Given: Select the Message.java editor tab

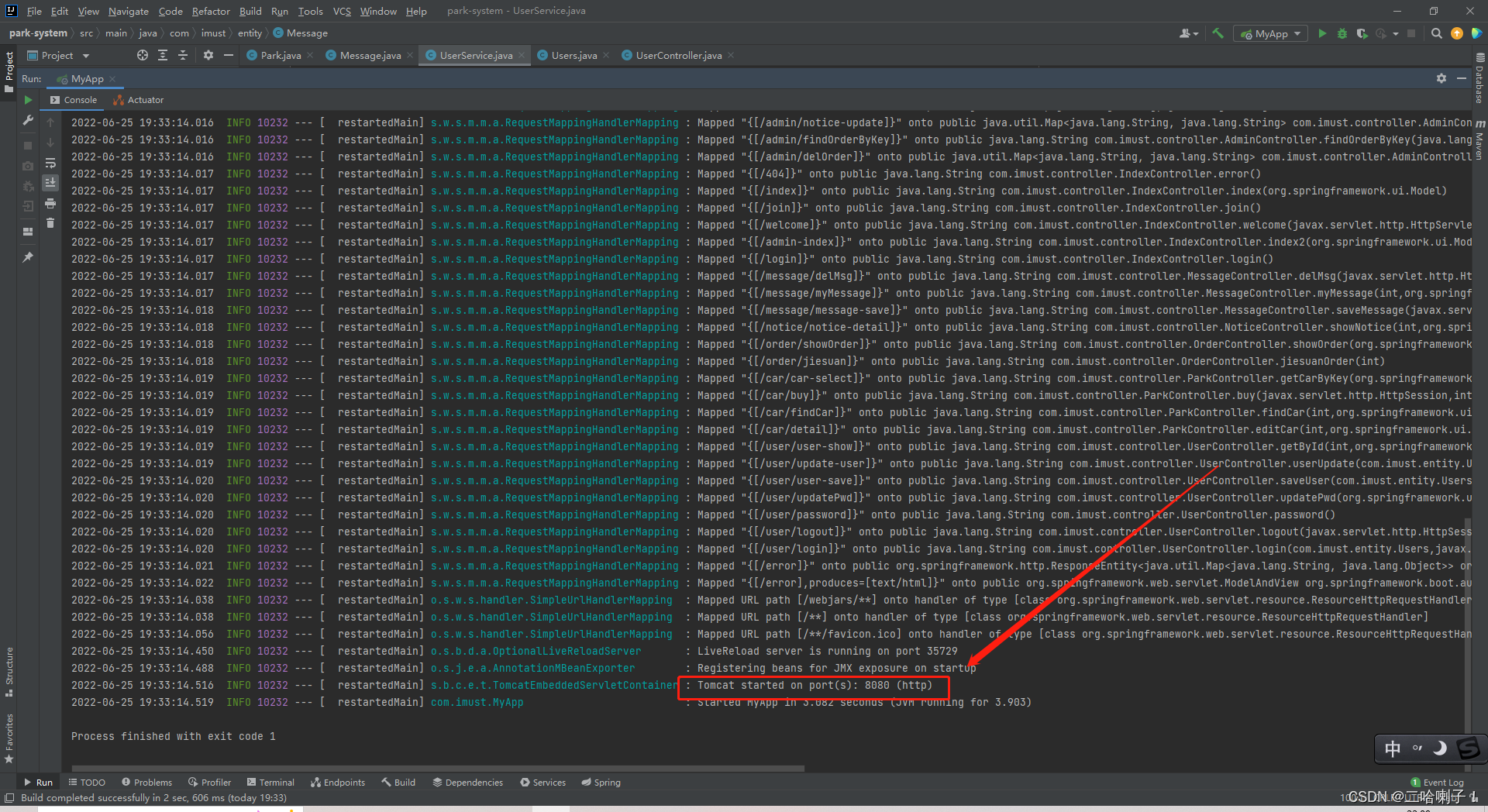Looking at the screenshot, I should [370, 55].
